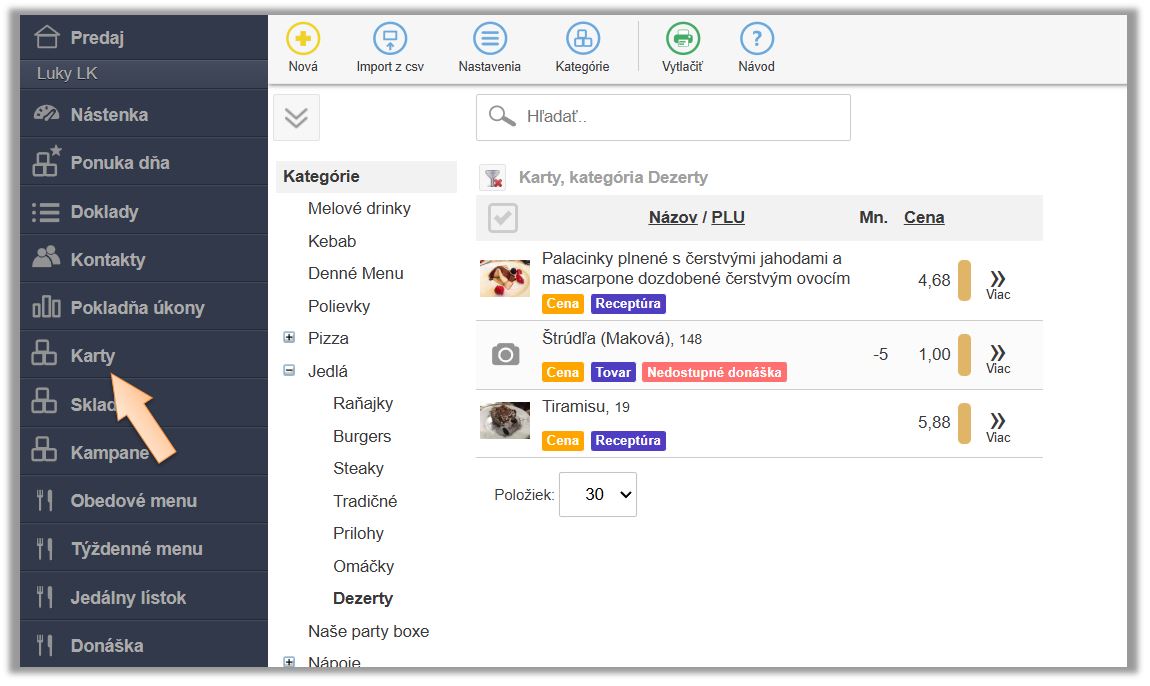Viewport: 1150px width, 686px height.
Task: Open the Návod help icon
Action: click(x=756, y=39)
